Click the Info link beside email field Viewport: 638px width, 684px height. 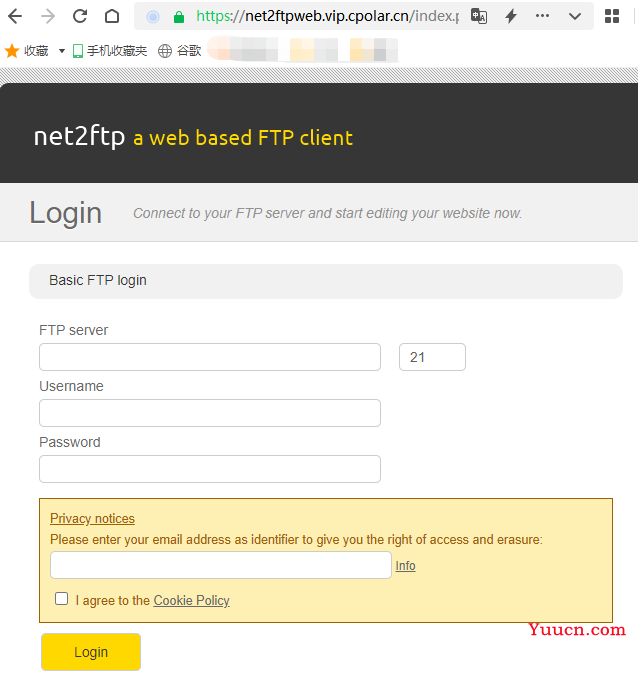(406, 565)
